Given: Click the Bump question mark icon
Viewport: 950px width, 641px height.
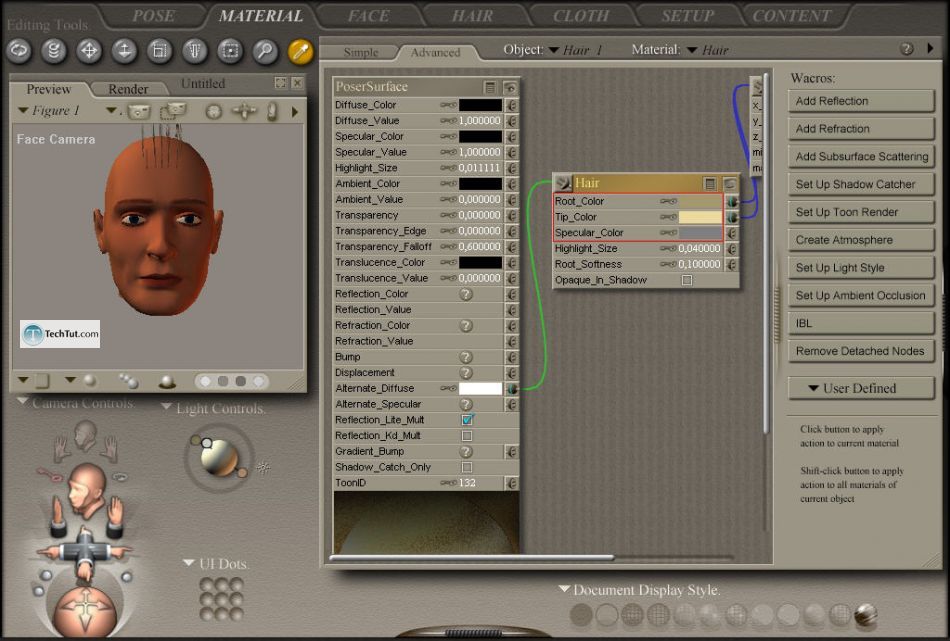Looking at the screenshot, I should point(466,357).
